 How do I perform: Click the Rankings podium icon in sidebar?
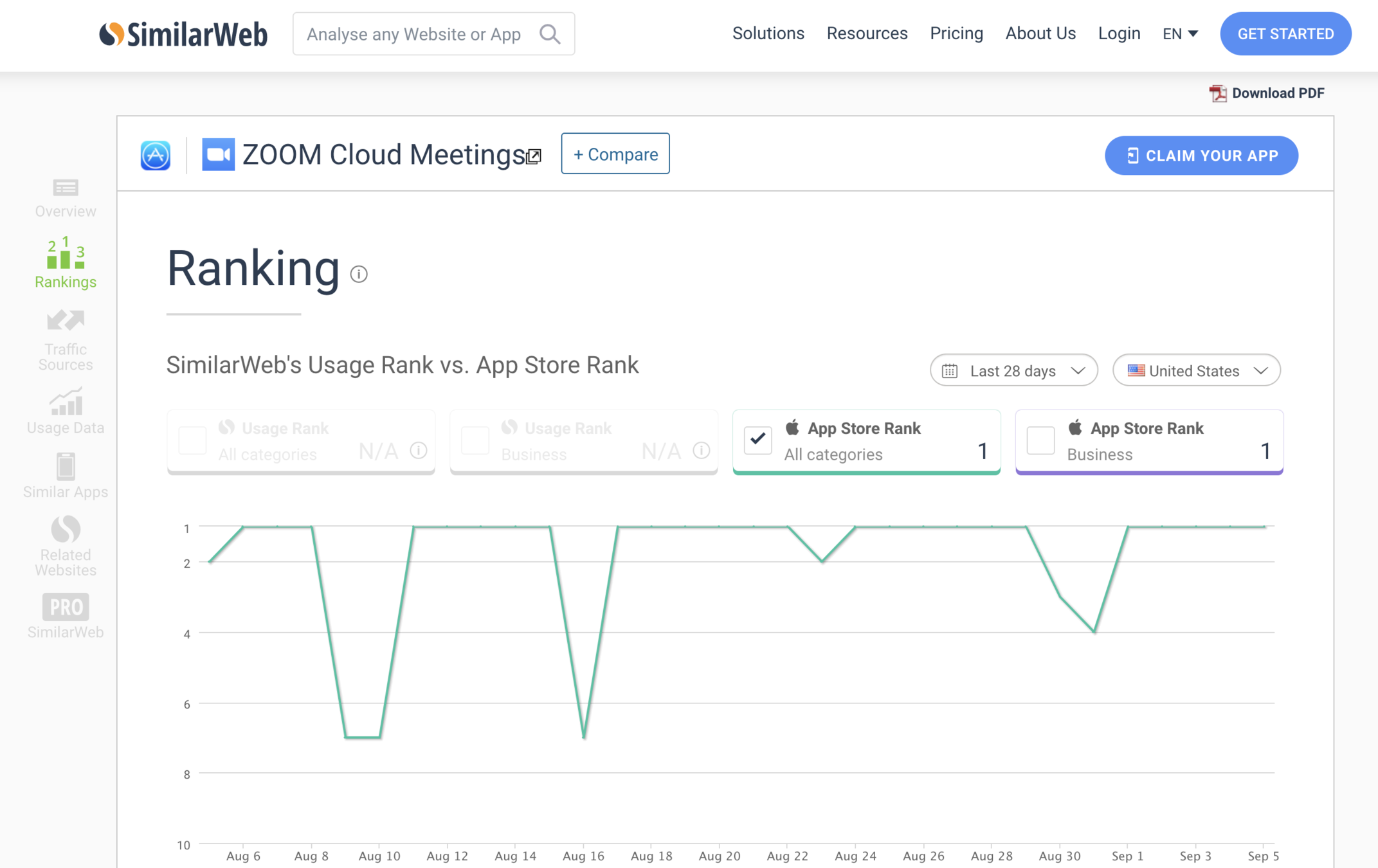65,253
